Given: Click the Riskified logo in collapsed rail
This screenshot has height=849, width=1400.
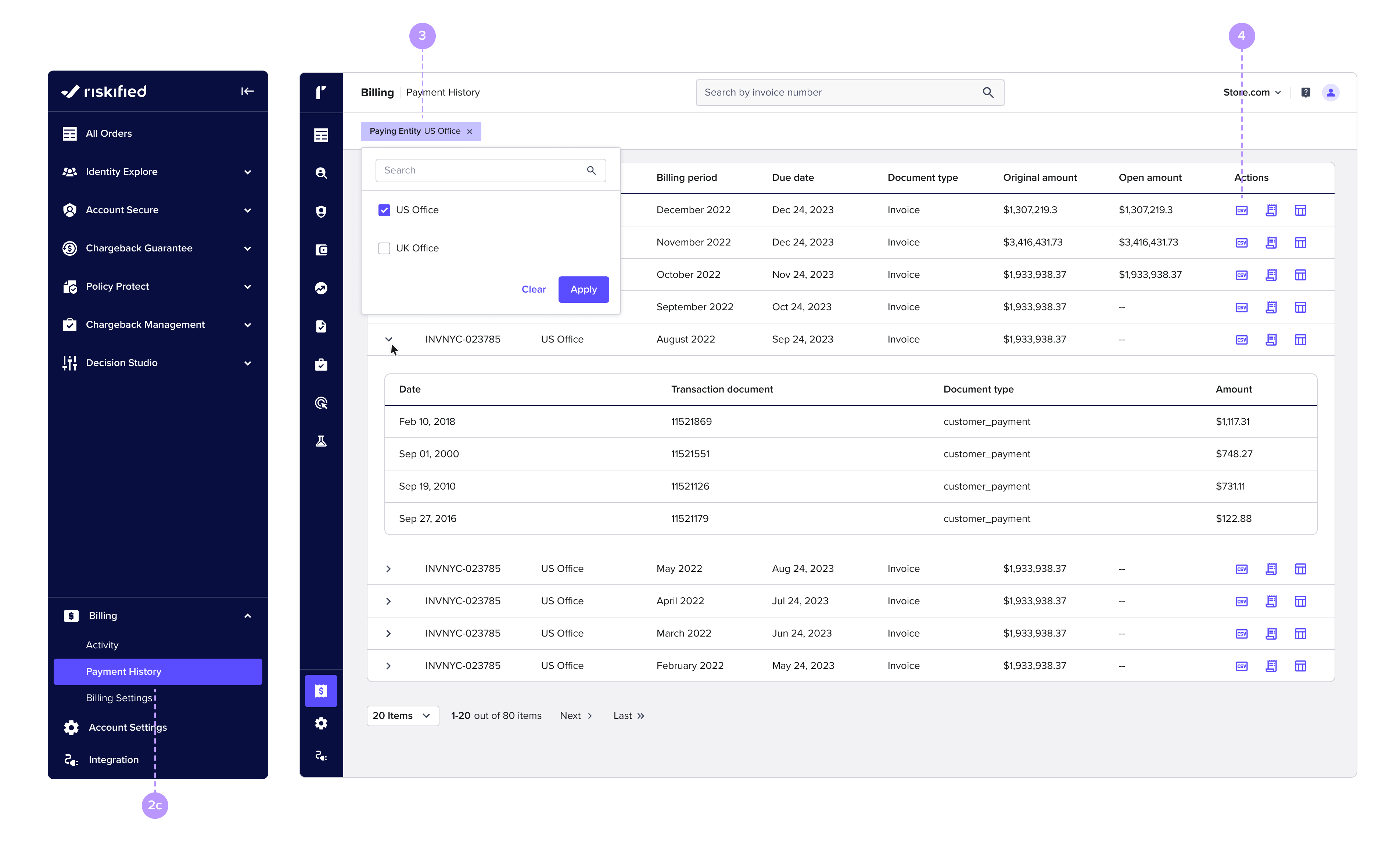Looking at the screenshot, I should click(x=321, y=92).
